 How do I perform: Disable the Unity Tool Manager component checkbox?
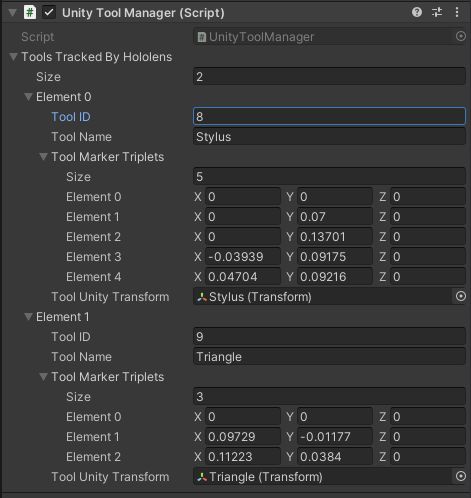[49, 13]
